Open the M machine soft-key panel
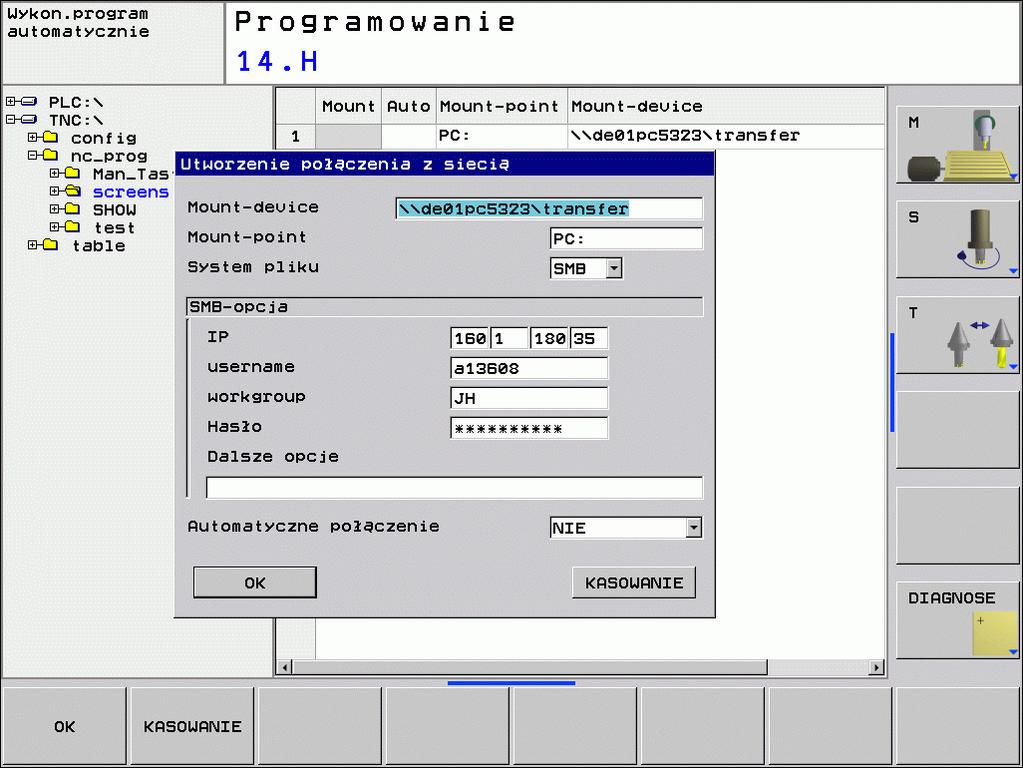This screenshot has width=1023, height=768. 958,146
